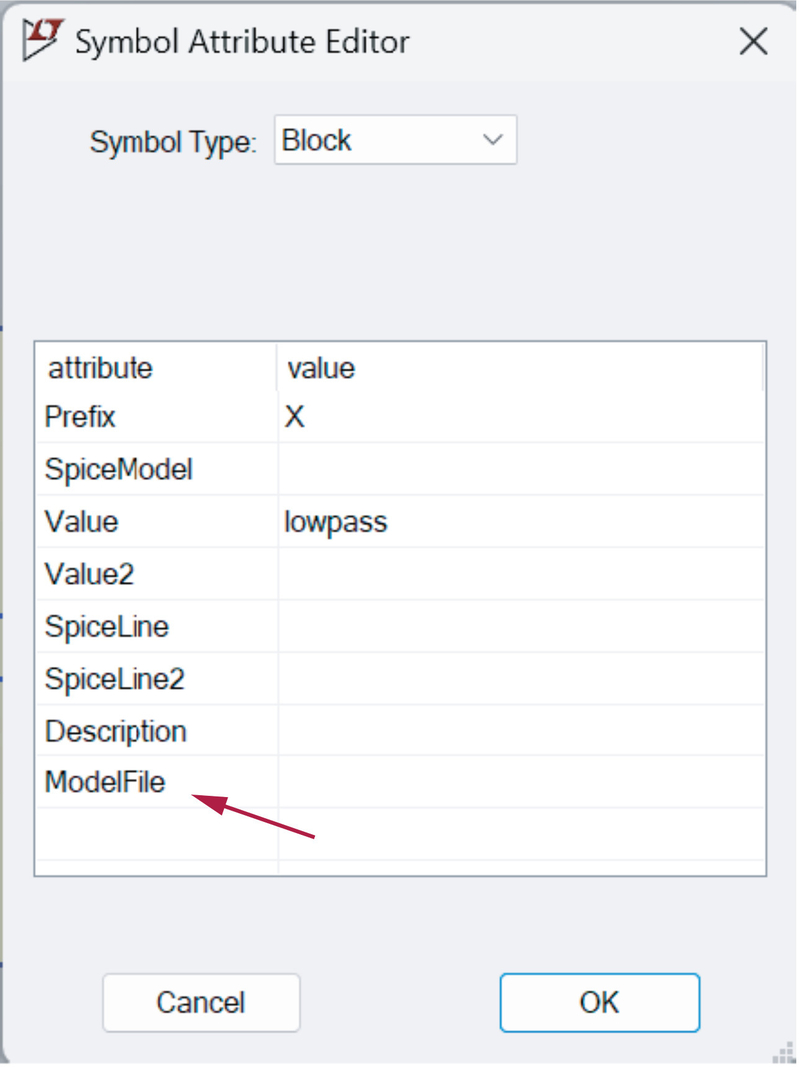Click the Cancel button
Viewport: 800px width, 1070px height.
201,1002
